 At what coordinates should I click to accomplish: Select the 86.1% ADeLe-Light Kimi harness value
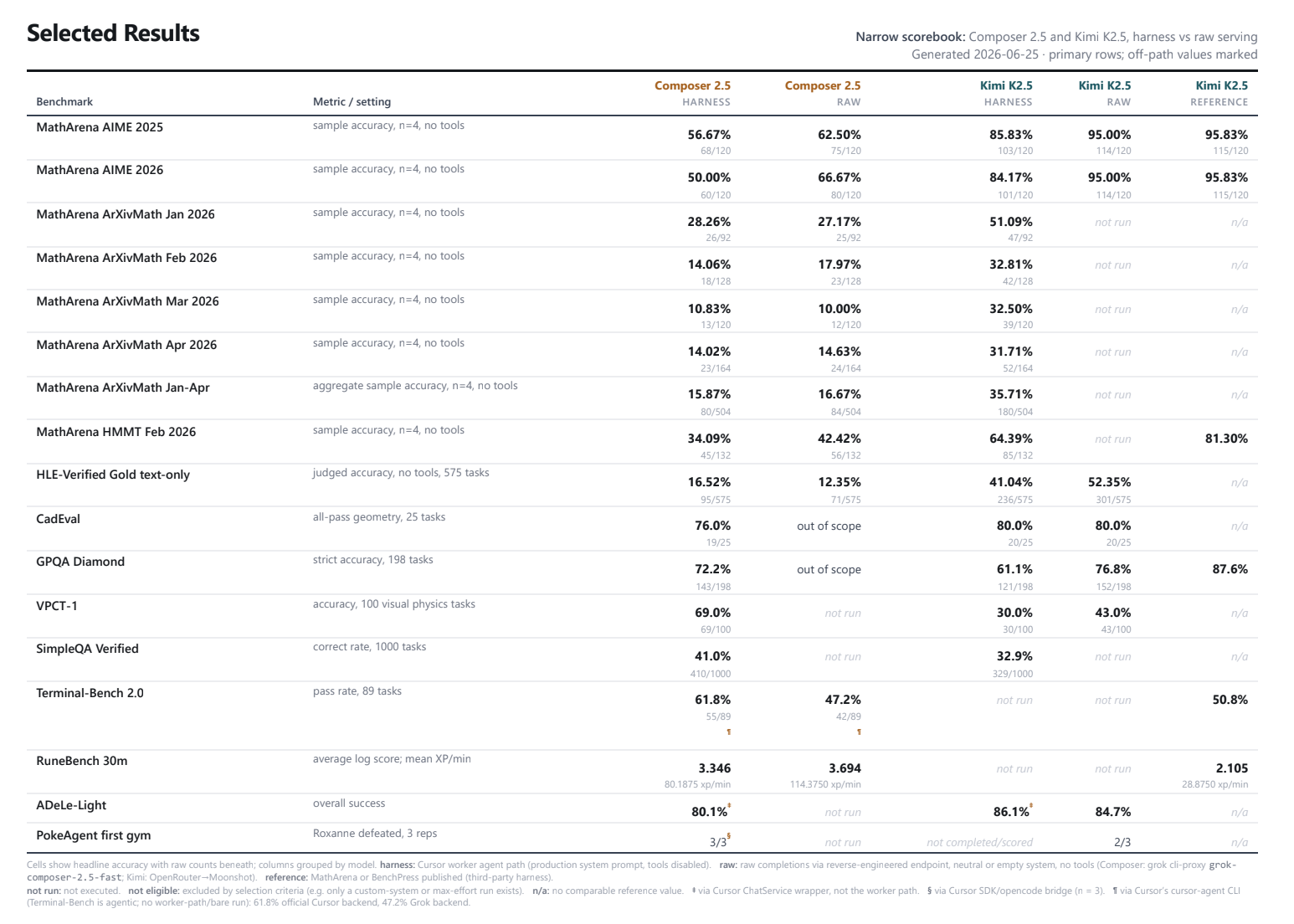point(1011,812)
